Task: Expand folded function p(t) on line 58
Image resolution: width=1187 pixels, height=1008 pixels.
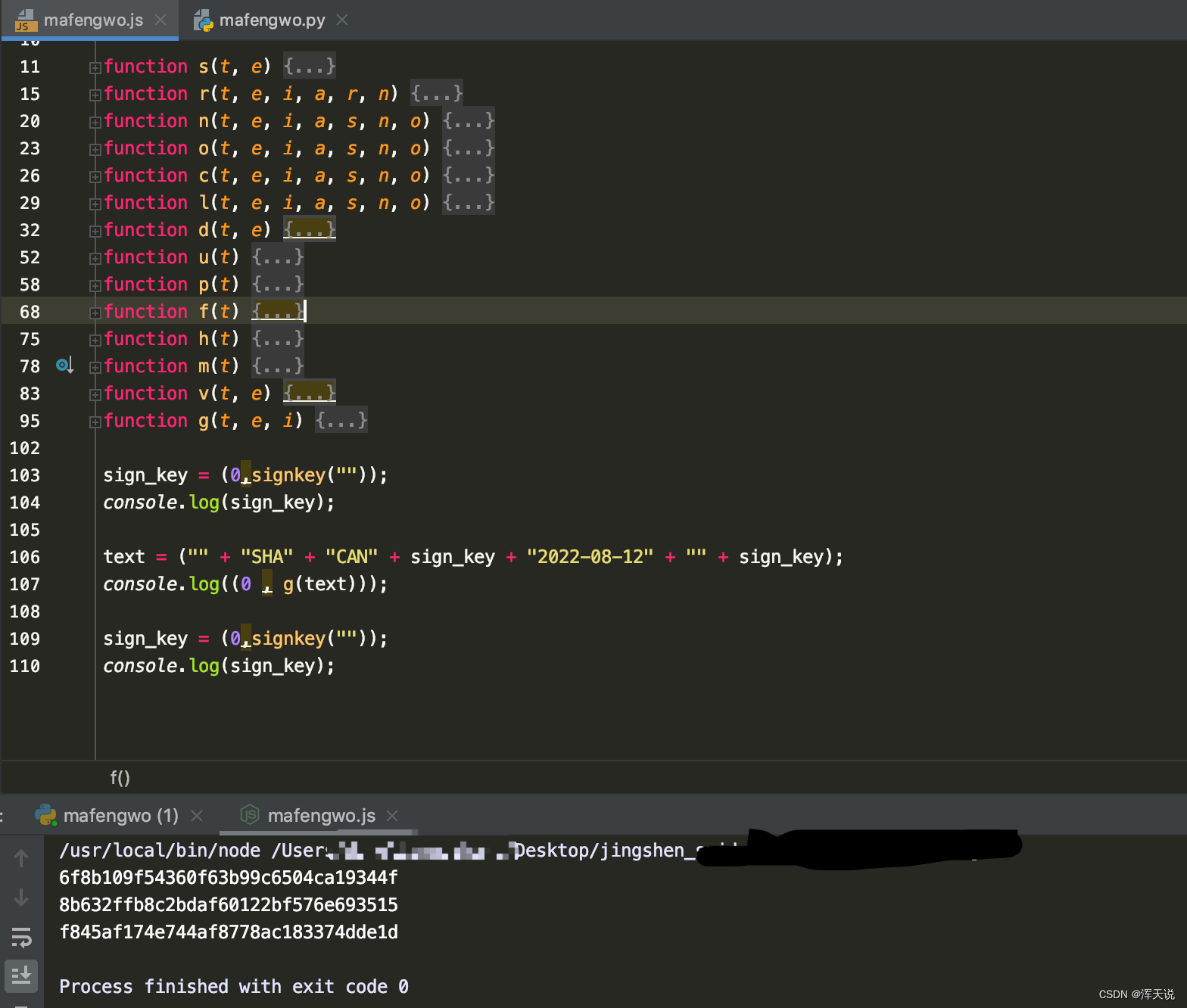Action: (95, 285)
